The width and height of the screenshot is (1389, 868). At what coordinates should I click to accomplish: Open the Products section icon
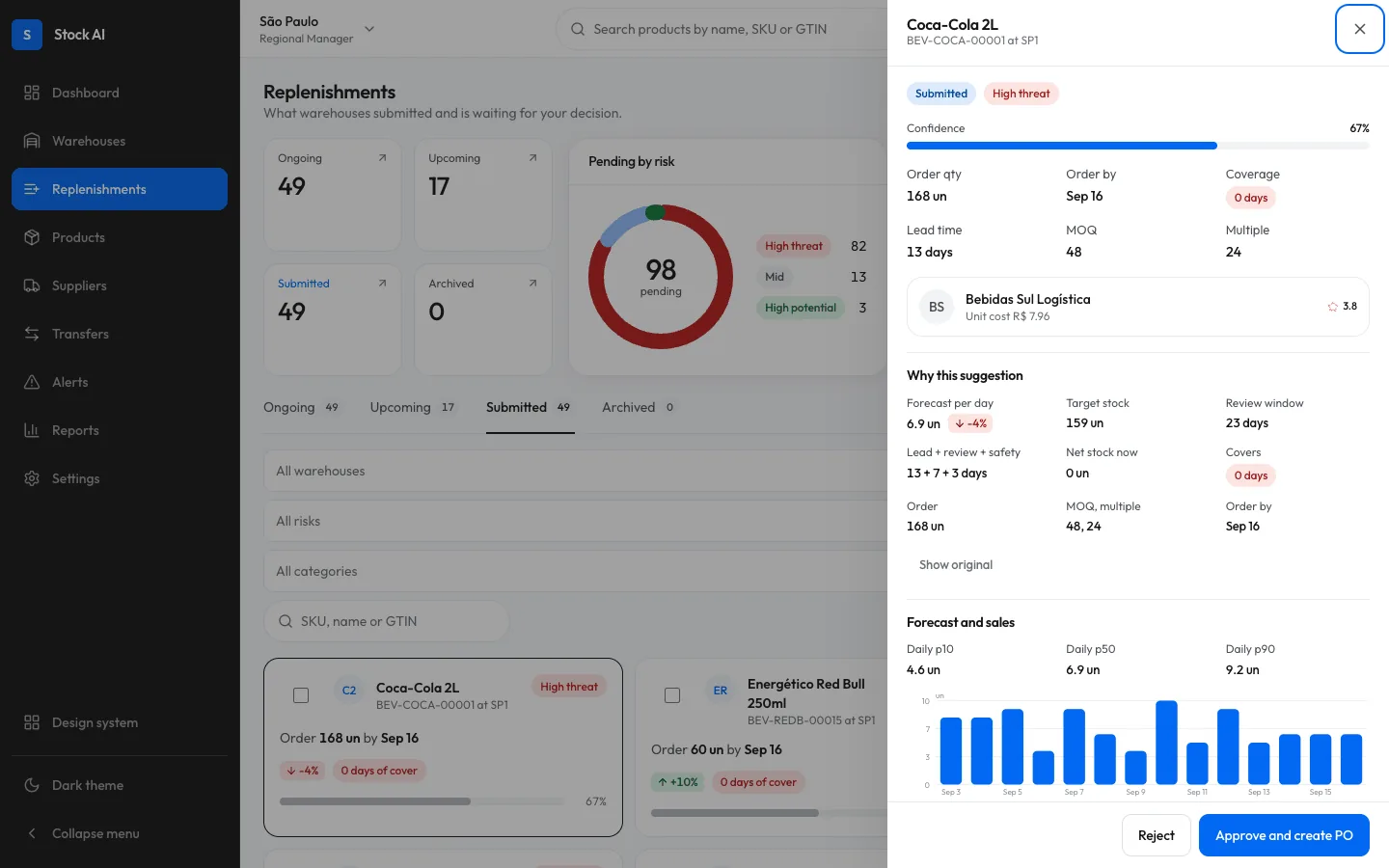pyautogui.click(x=32, y=237)
